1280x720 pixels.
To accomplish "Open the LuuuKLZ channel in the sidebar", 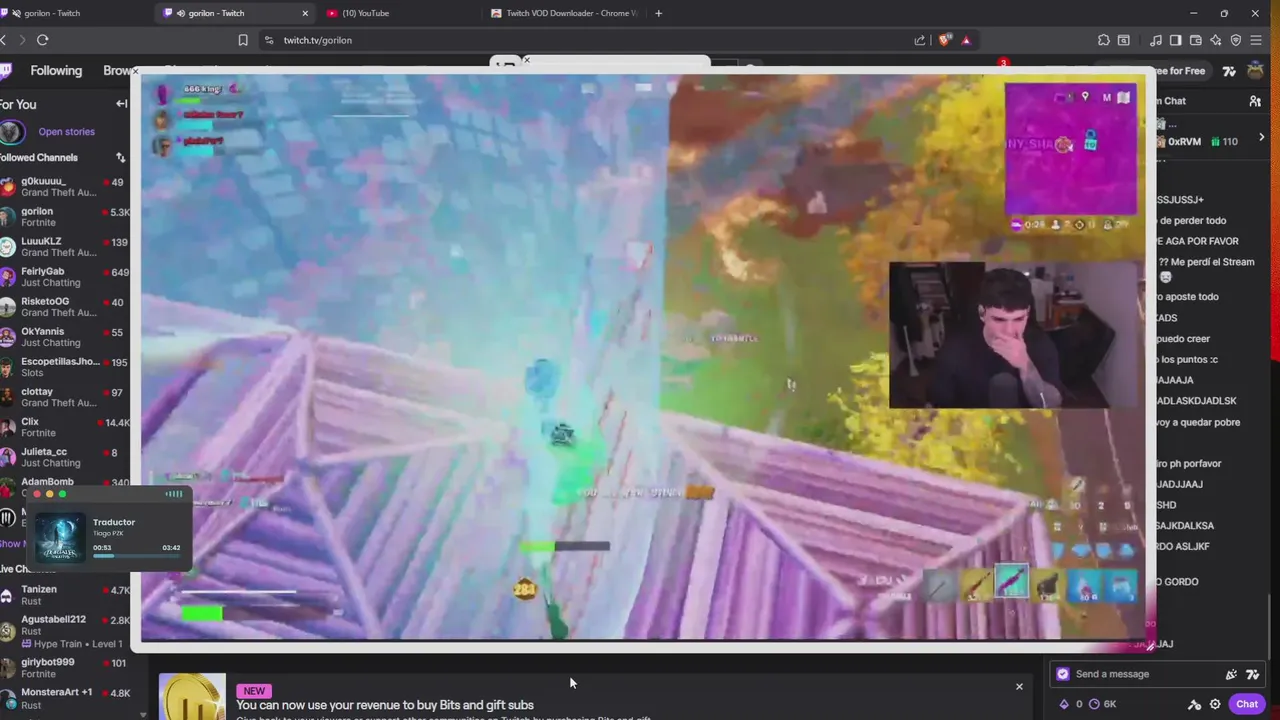I will click(x=64, y=247).
